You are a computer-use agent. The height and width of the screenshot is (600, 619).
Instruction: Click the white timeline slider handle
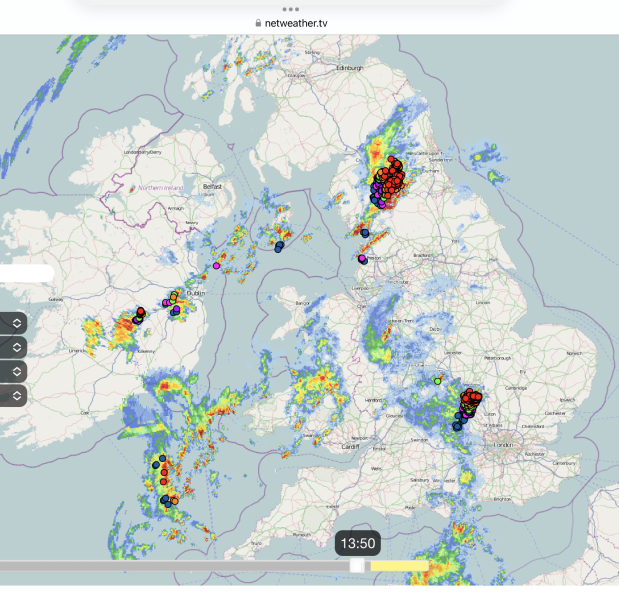click(357, 566)
